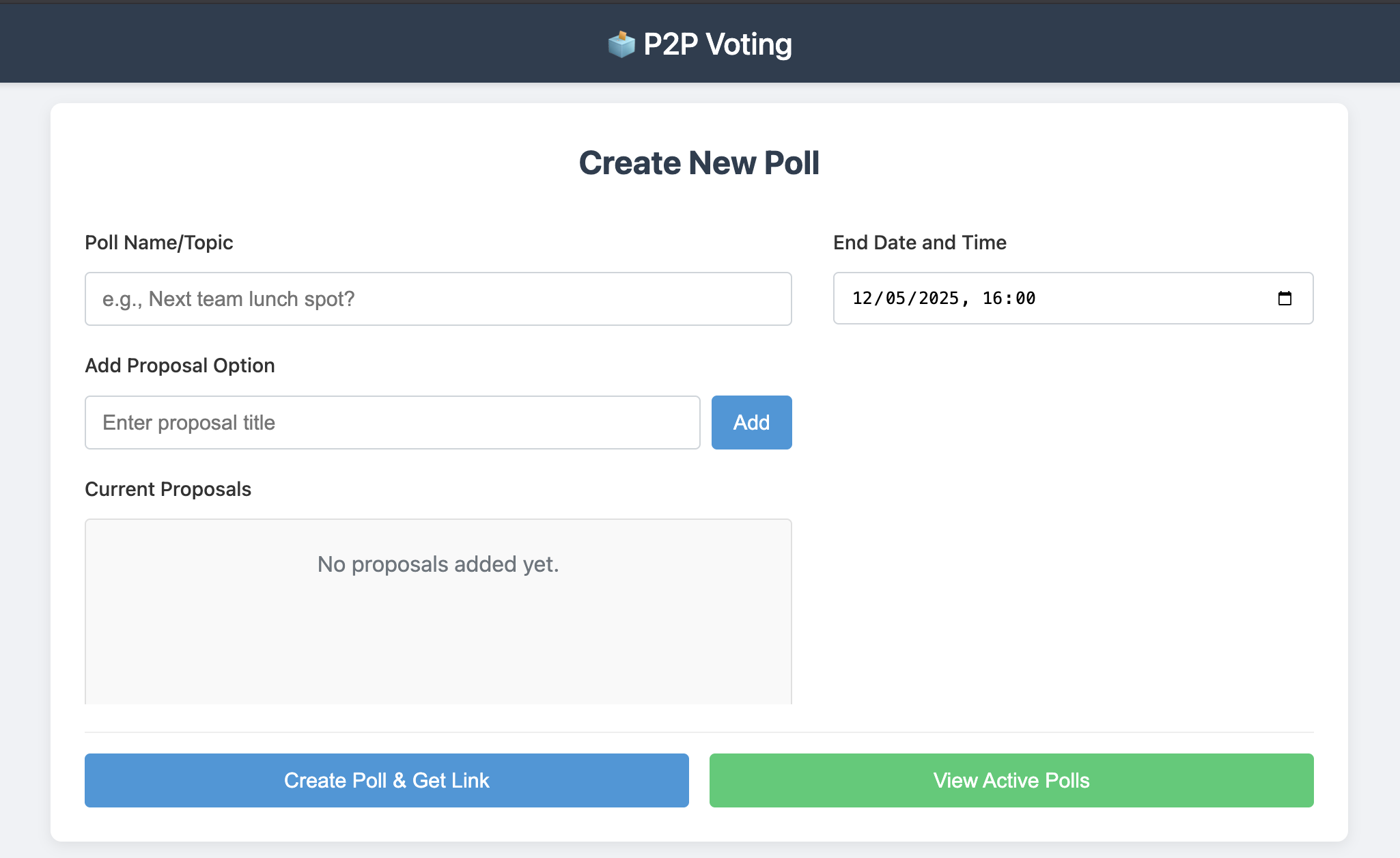This screenshot has height=858, width=1400.
Task: Select the year 2025 in end date
Action: tap(938, 299)
